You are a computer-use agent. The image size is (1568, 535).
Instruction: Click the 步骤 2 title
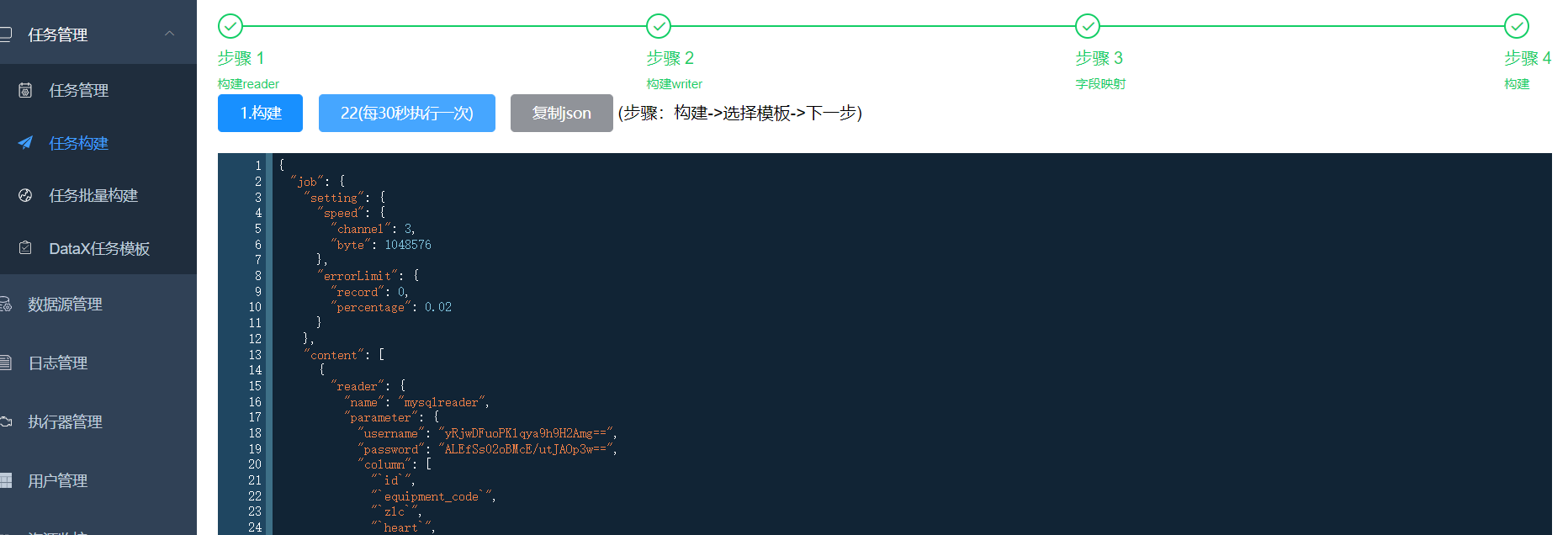point(670,58)
